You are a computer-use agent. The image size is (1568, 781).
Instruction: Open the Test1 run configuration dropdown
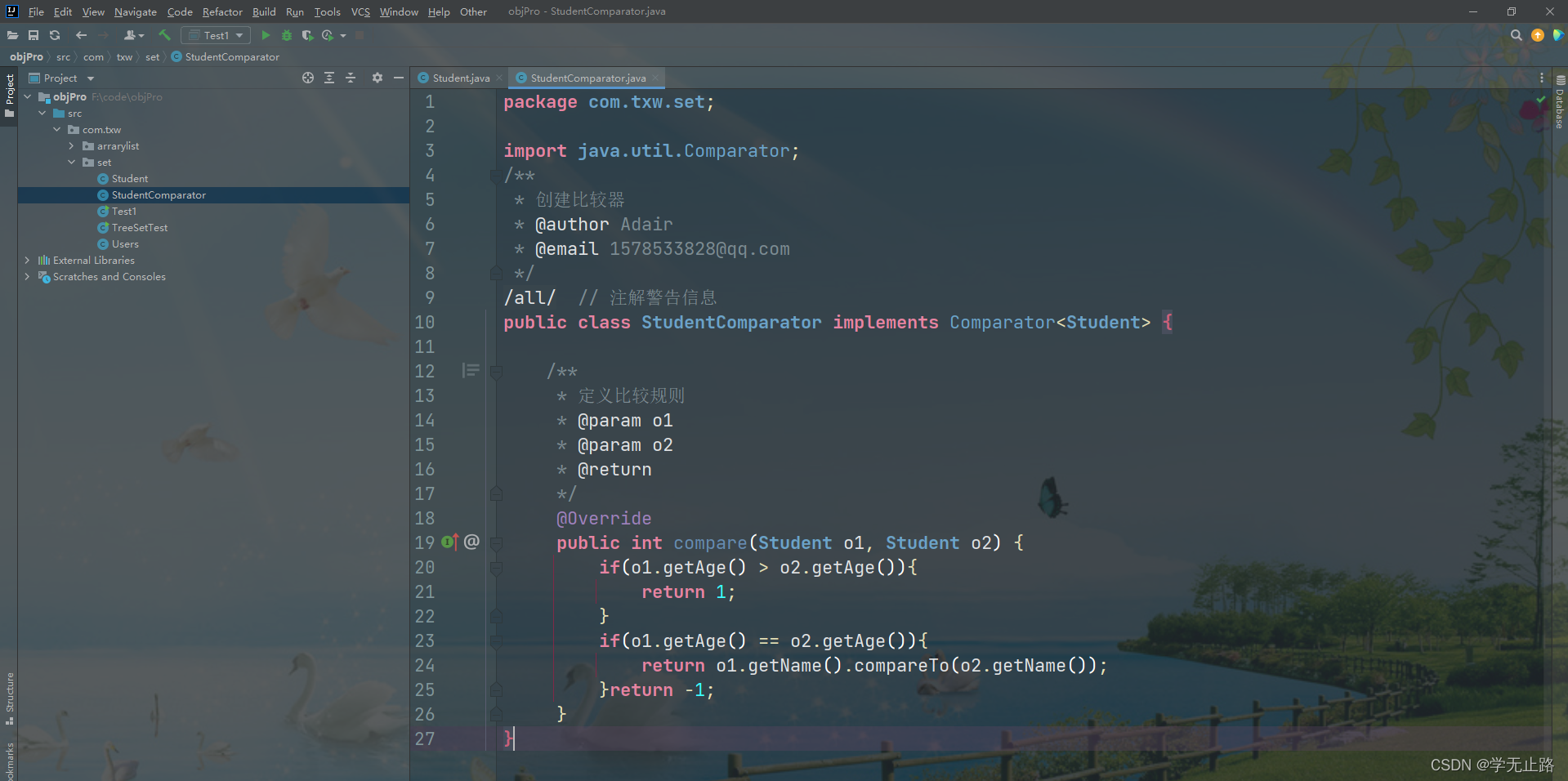pyautogui.click(x=217, y=35)
